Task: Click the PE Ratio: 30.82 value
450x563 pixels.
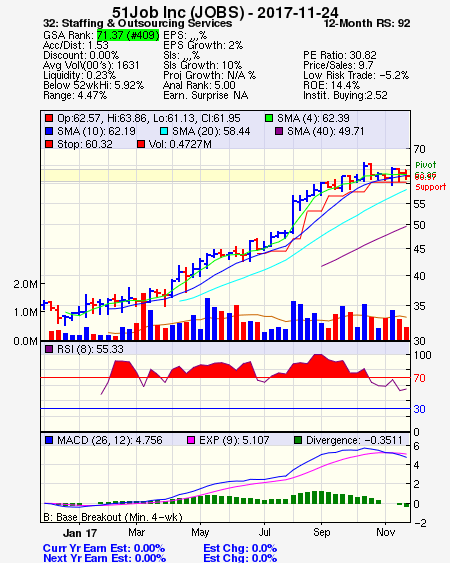Action: [x=340, y=55]
